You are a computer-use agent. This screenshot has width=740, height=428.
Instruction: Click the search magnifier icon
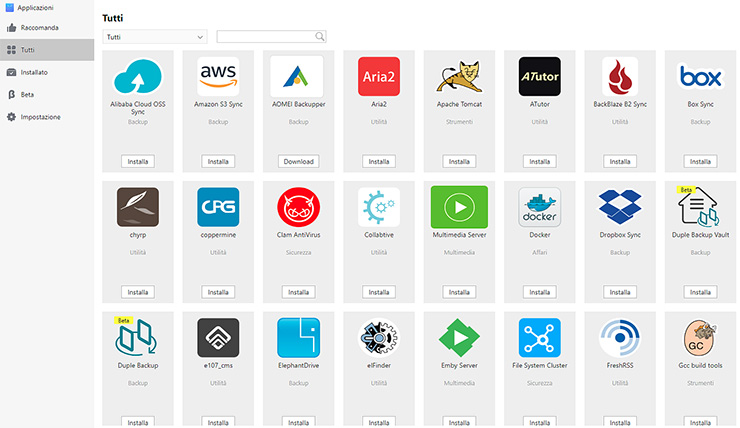click(x=320, y=37)
